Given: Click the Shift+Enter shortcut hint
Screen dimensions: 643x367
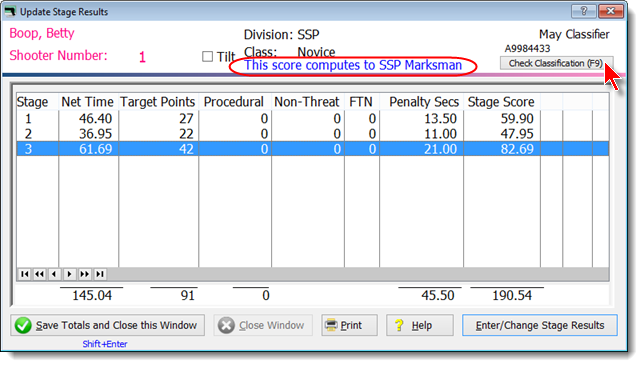Looking at the screenshot, I should pos(105,344).
